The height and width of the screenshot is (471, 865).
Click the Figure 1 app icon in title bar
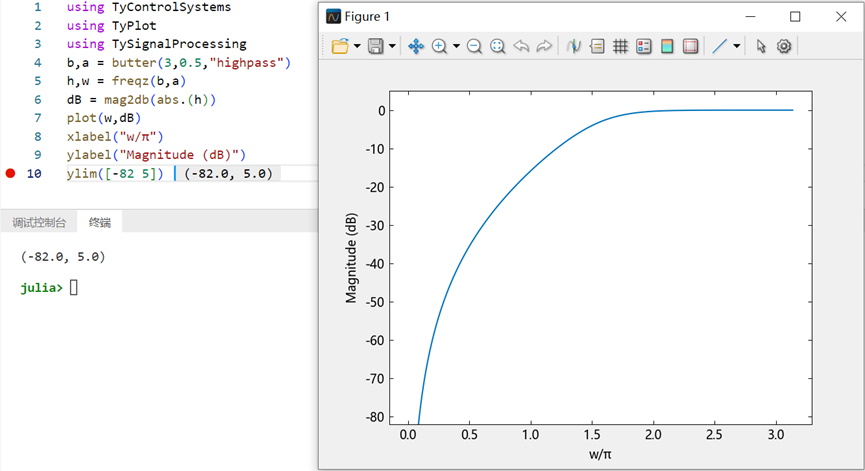coord(333,17)
